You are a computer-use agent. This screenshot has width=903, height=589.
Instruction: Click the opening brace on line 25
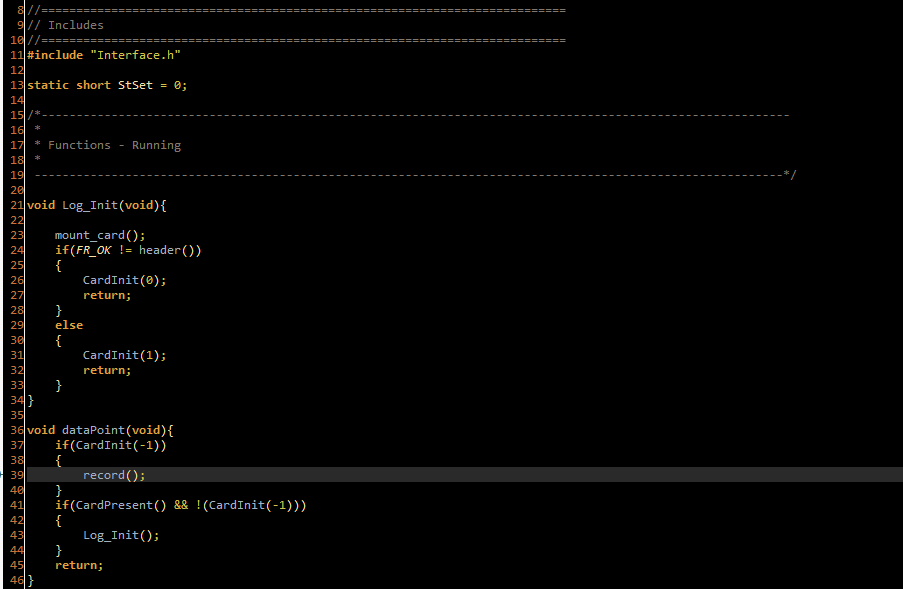coord(58,265)
